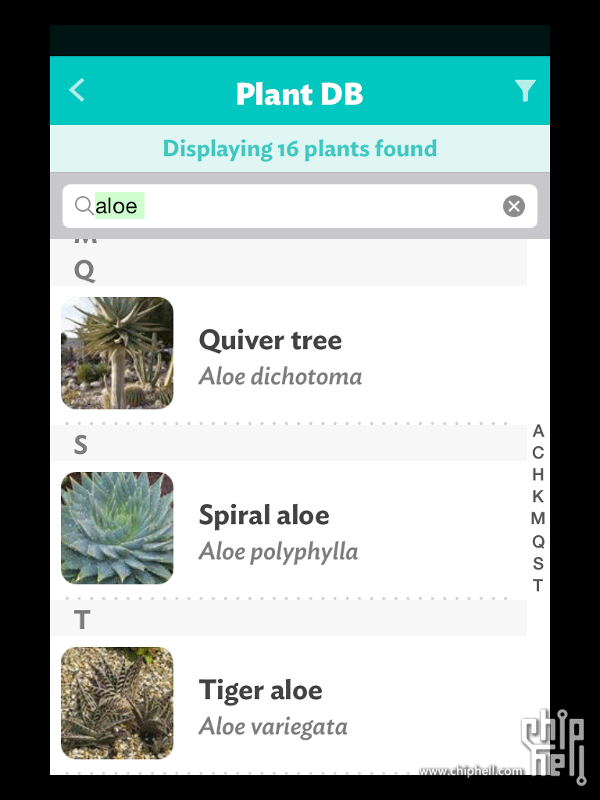
Task: Open the Spiral aloe thumbnail
Action: click(117, 528)
